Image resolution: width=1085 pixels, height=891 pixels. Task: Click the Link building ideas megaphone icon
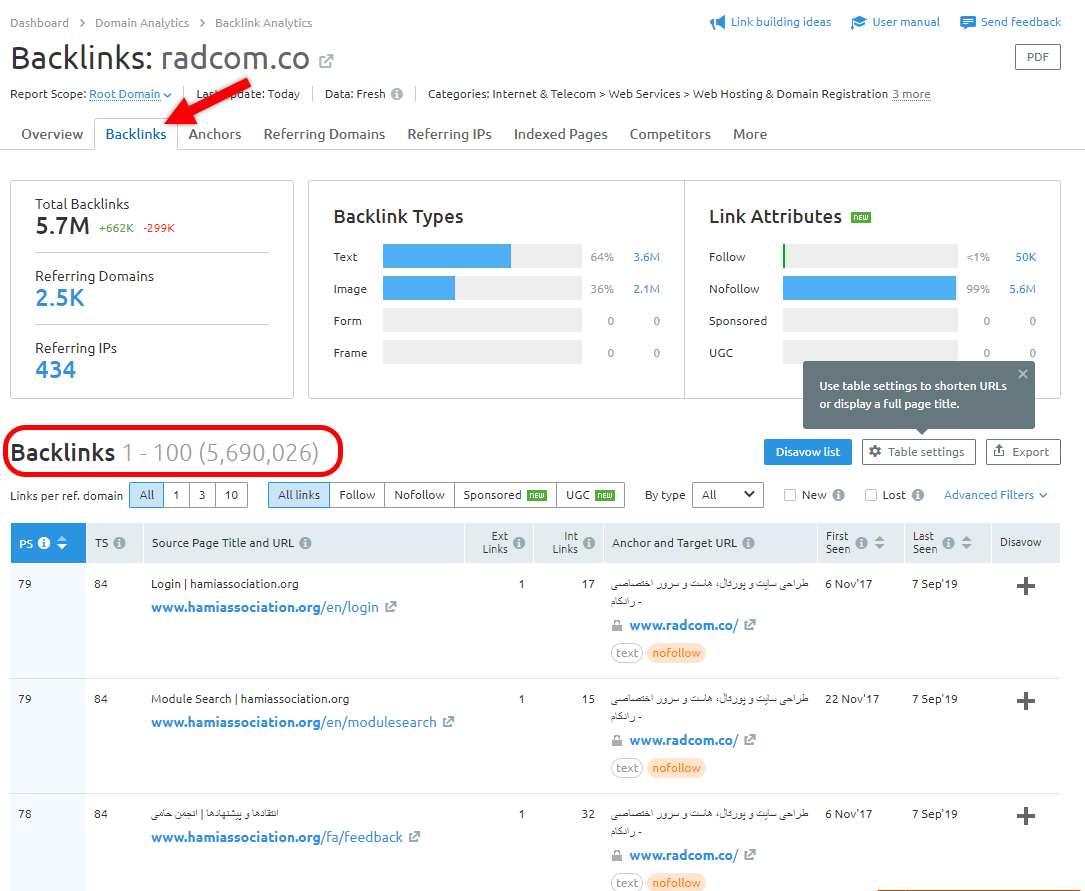(716, 22)
